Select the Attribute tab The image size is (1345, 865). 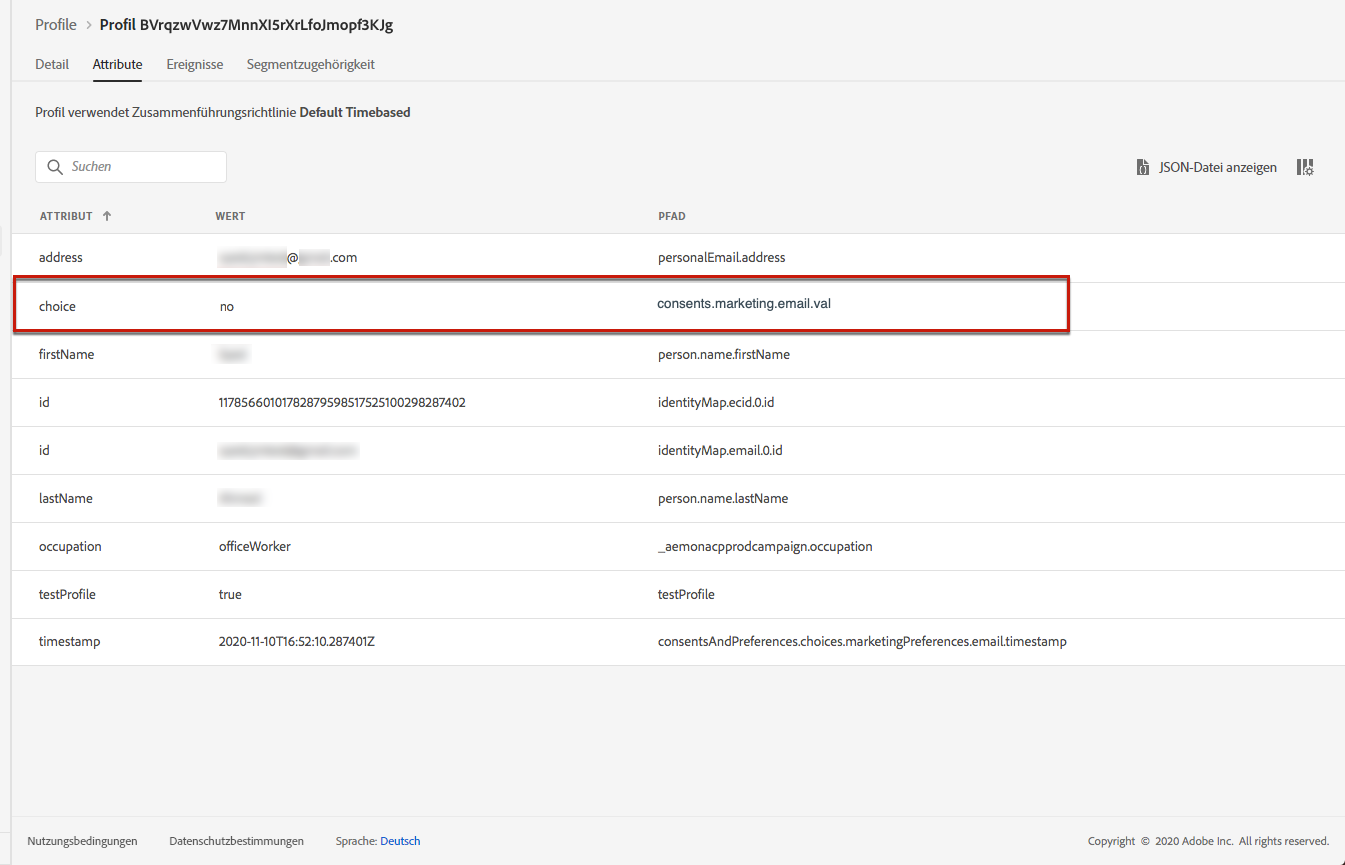pyautogui.click(x=117, y=64)
